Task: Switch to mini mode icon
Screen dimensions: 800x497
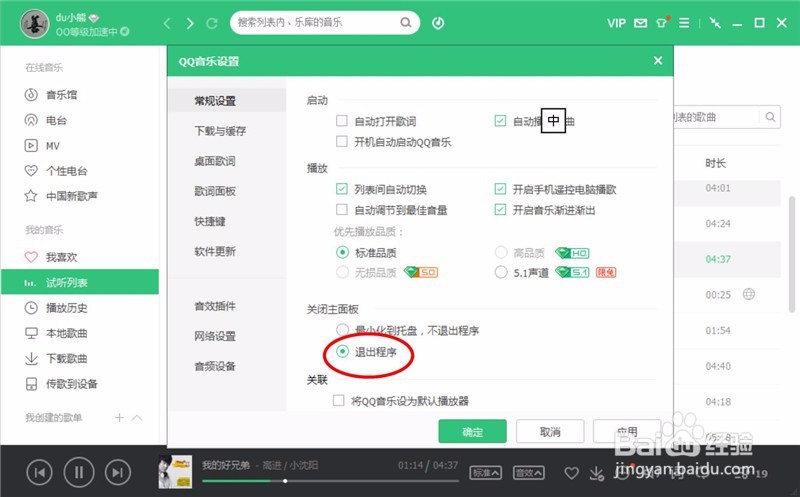Action: (715, 23)
